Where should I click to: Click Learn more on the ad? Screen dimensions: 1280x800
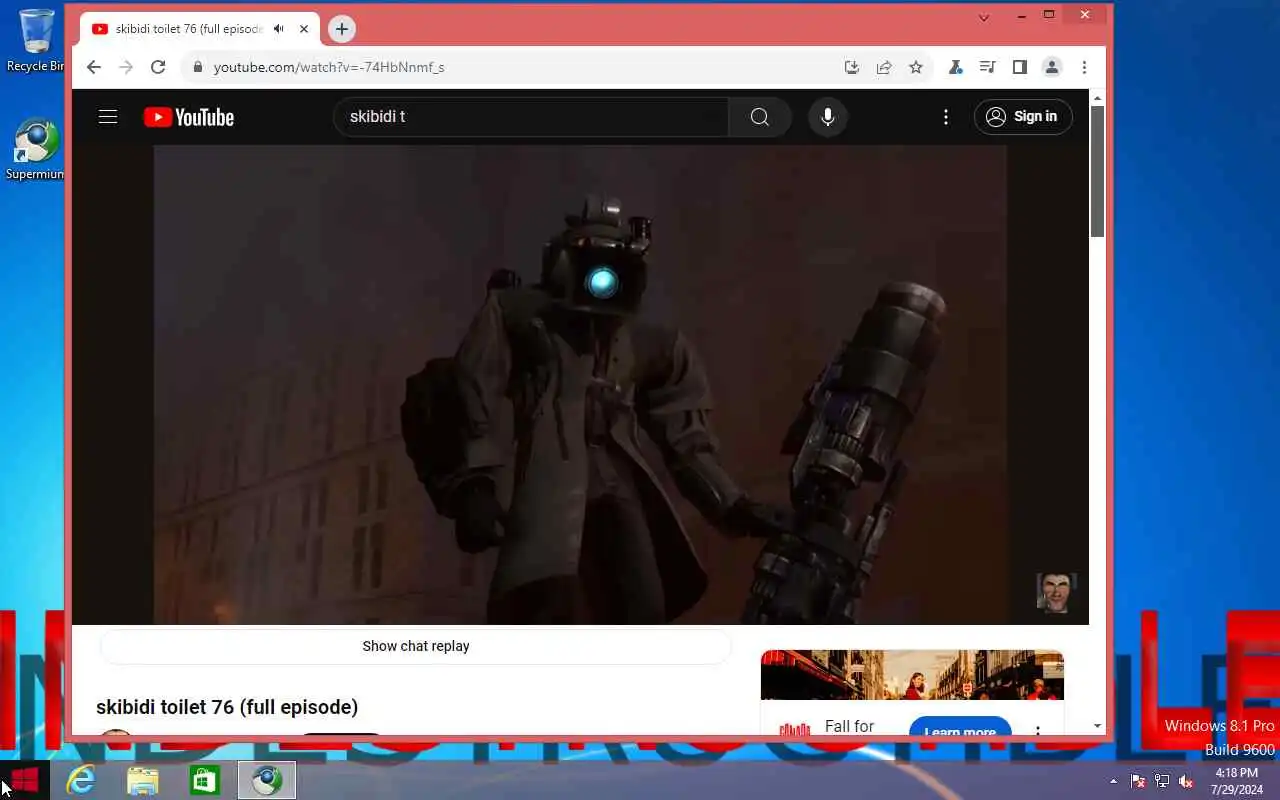(x=960, y=728)
